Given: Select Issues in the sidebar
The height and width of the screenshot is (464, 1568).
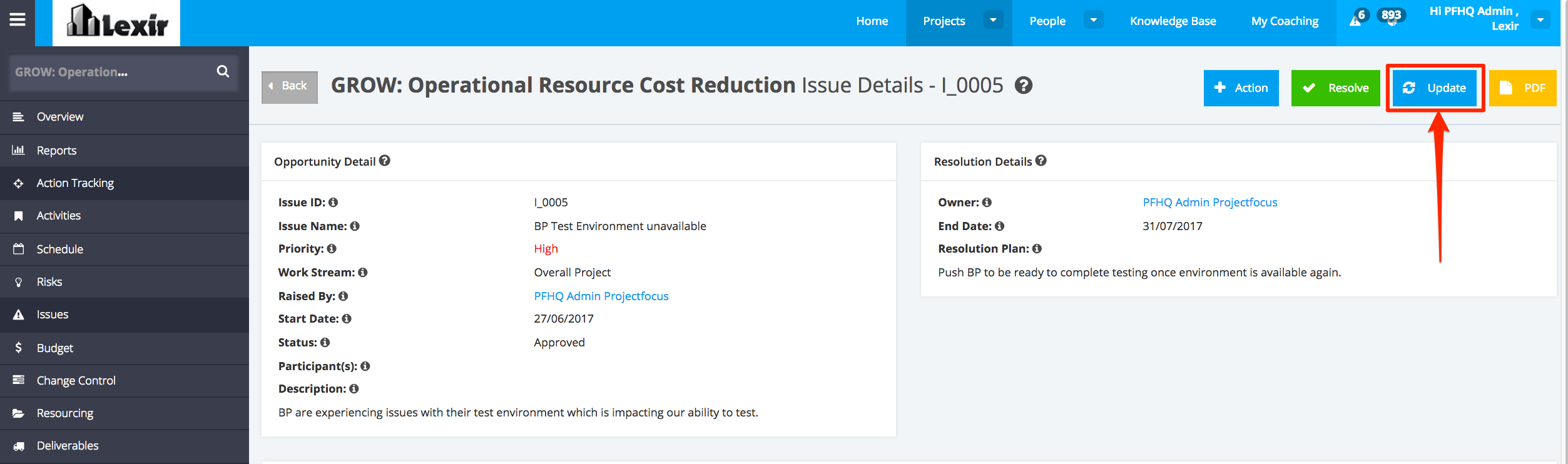Looking at the screenshot, I should (125, 315).
